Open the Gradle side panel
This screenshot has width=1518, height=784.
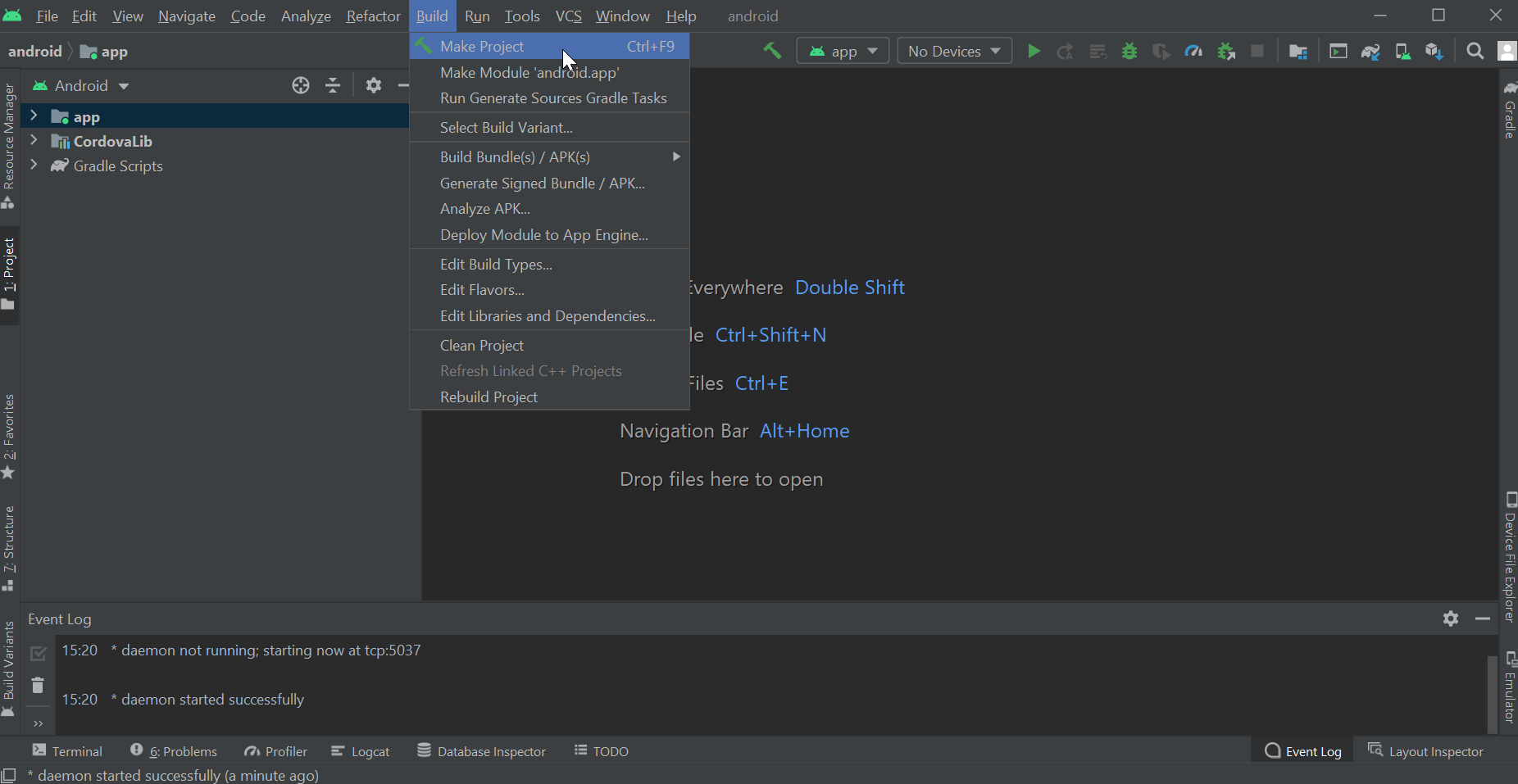pyautogui.click(x=1509, y=110)
